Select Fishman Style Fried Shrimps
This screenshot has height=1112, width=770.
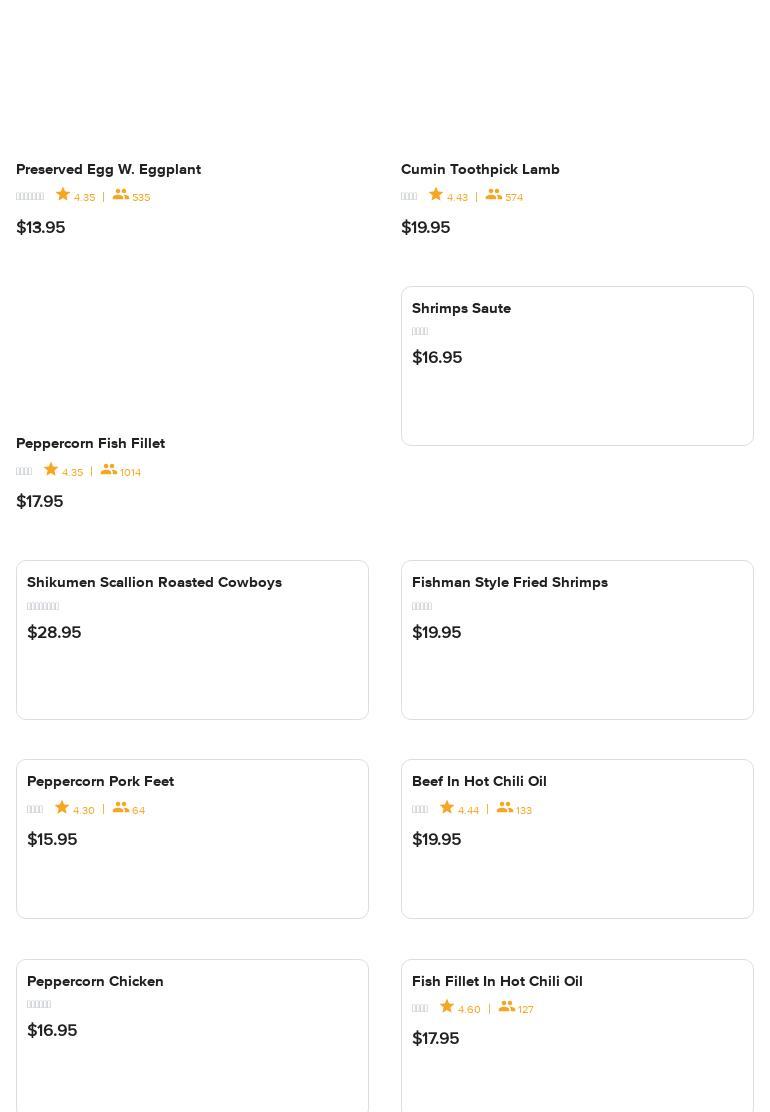(577, 640)
